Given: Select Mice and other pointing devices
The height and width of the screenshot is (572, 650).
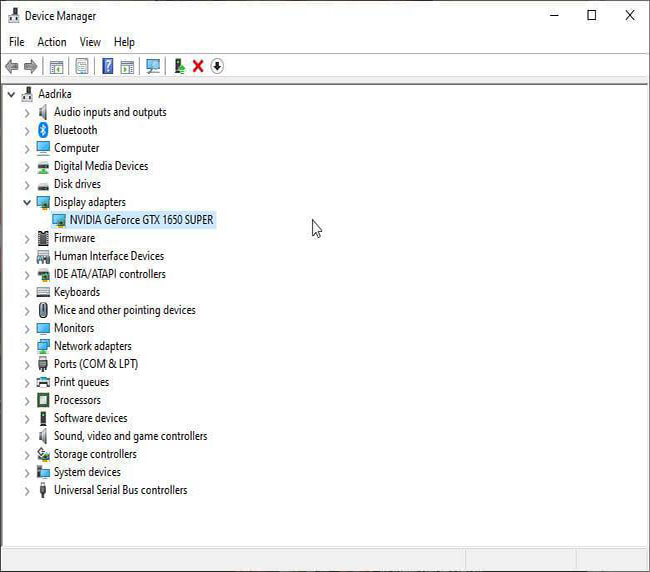Looking at the screenshot, I should coord(124,310).
